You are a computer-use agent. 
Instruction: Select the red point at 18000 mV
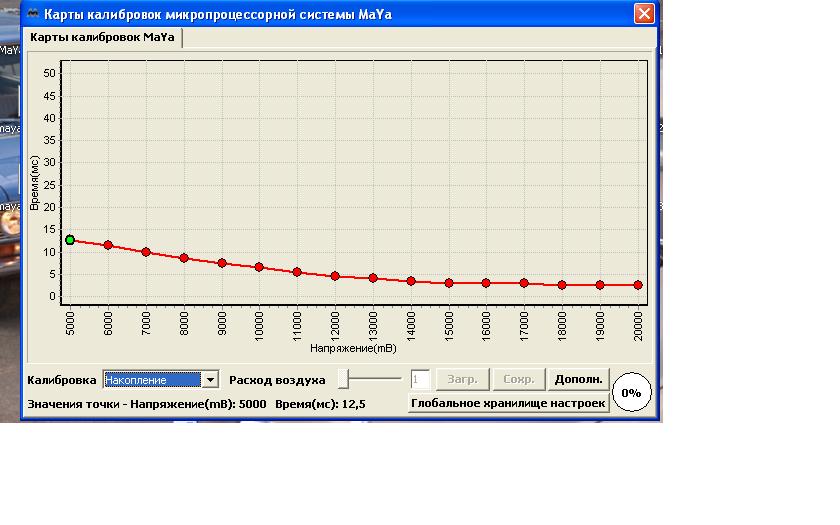(x=562, y=285)
